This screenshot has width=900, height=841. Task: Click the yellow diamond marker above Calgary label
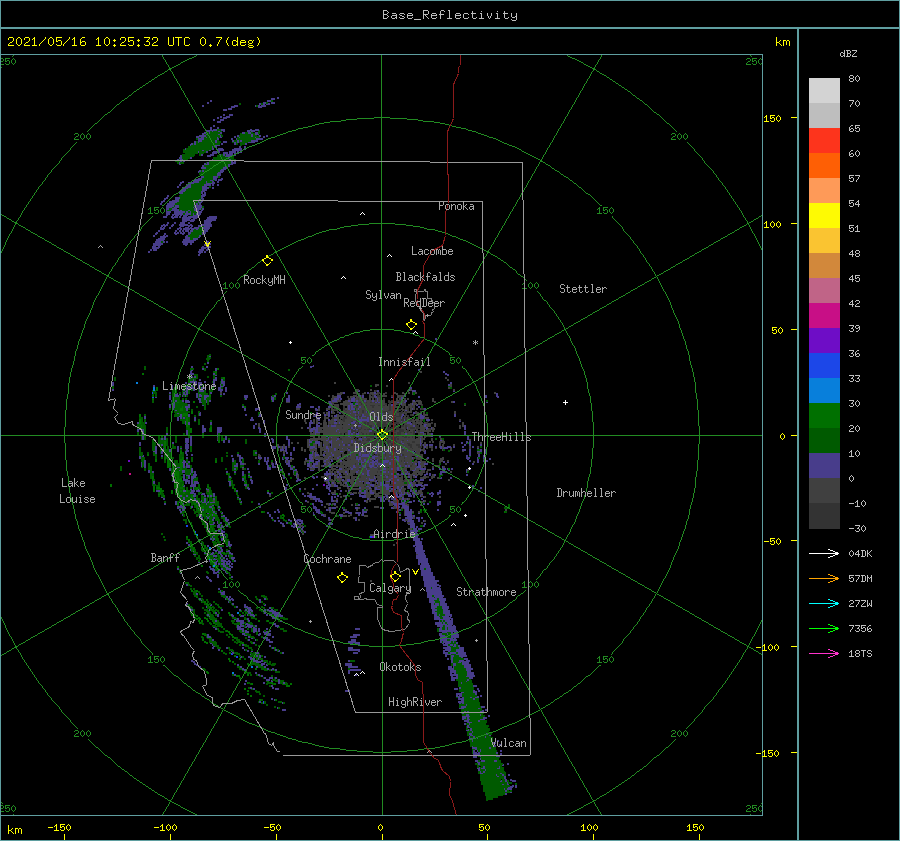tap(395, 576)
